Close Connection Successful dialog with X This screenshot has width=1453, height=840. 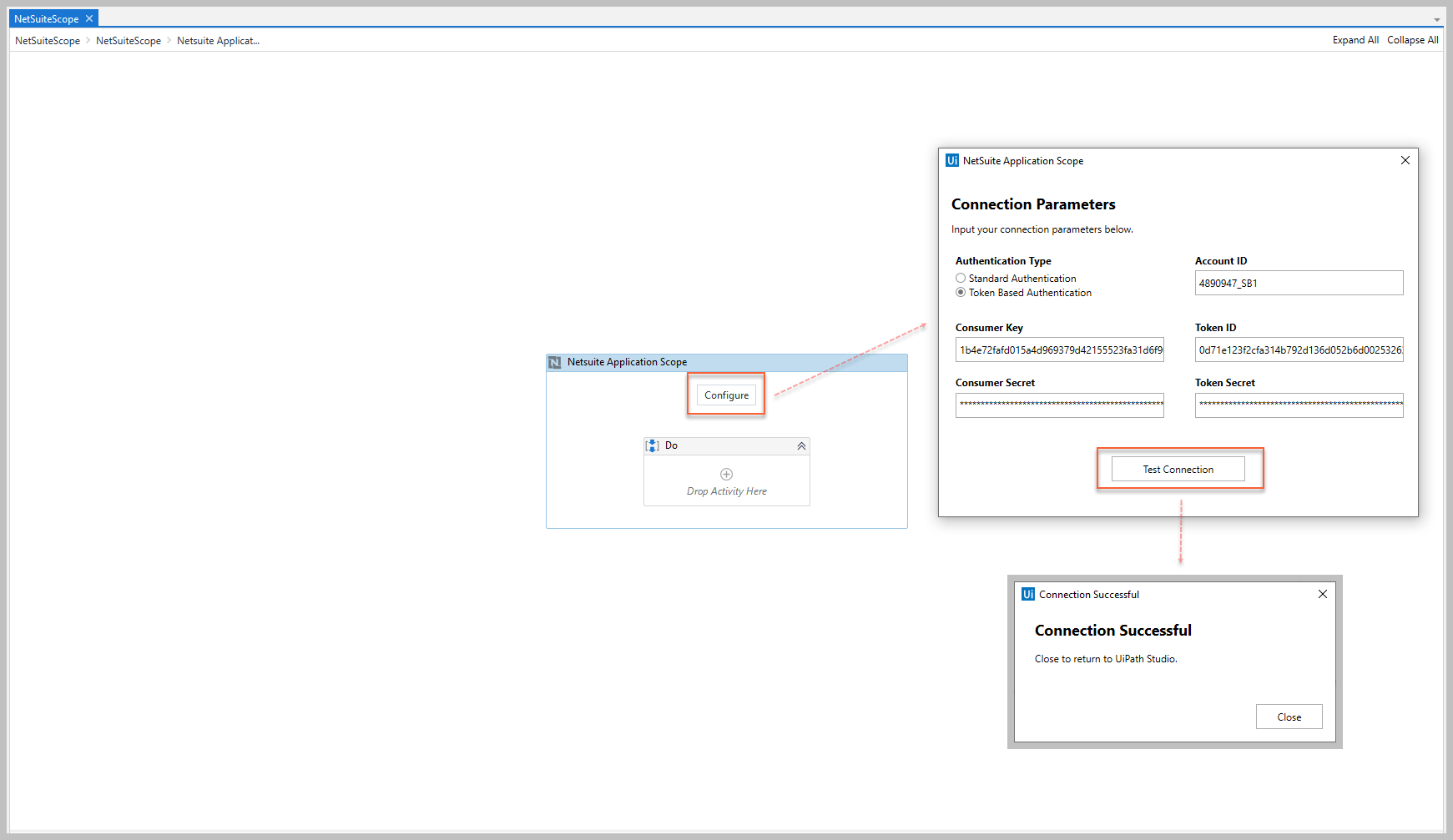(x=1323, y=594)
